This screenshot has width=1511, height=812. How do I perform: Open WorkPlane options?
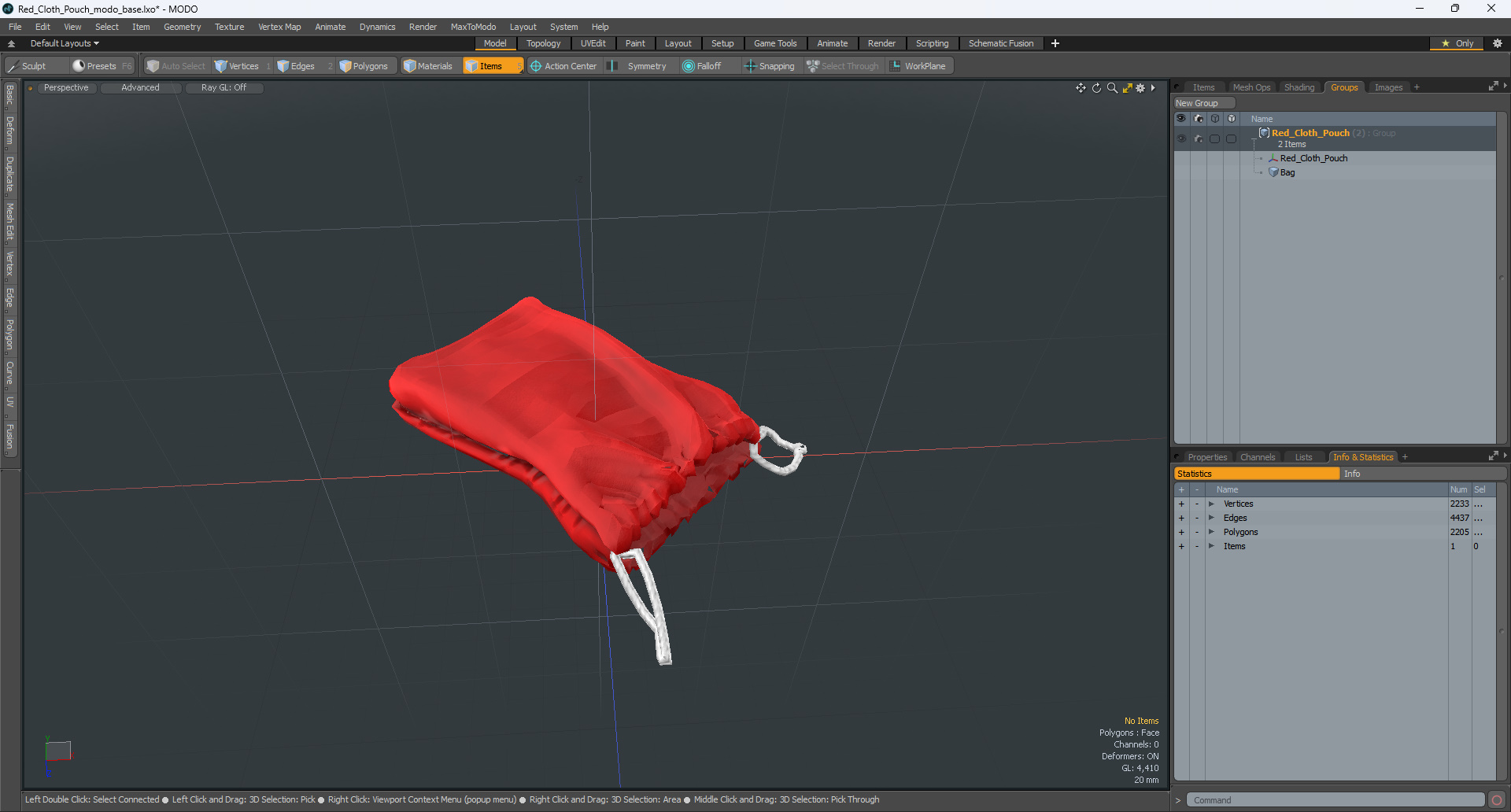coord(918,66)
